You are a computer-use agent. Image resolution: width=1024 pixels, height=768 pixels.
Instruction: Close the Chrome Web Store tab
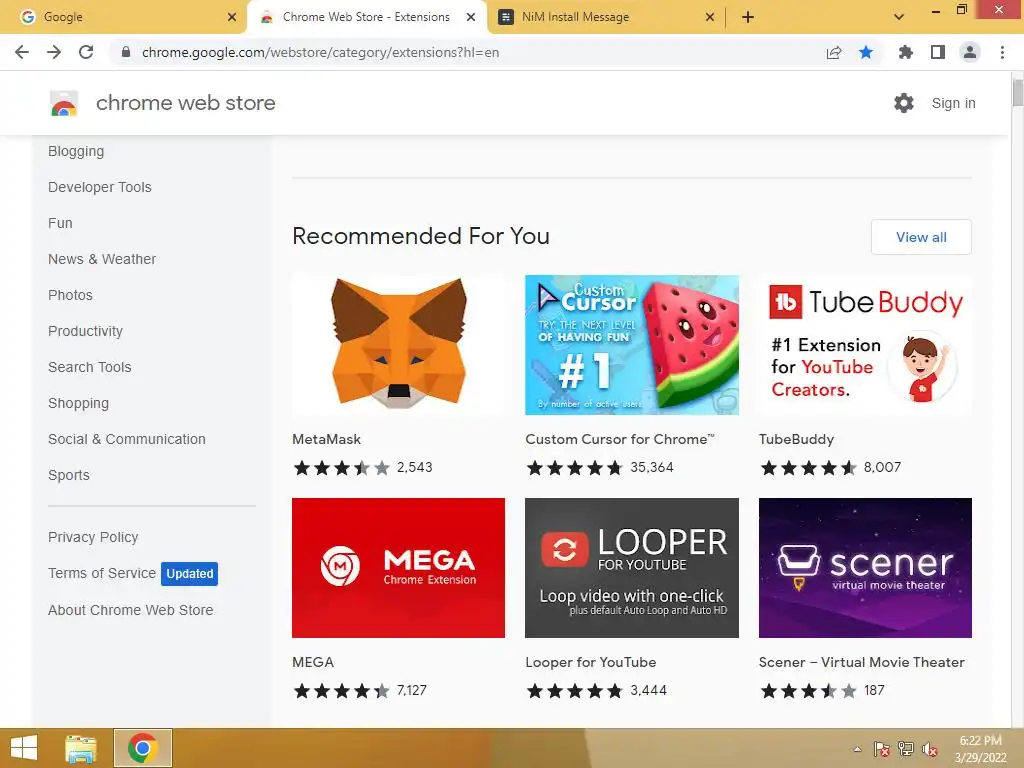[x=471, y=17]
